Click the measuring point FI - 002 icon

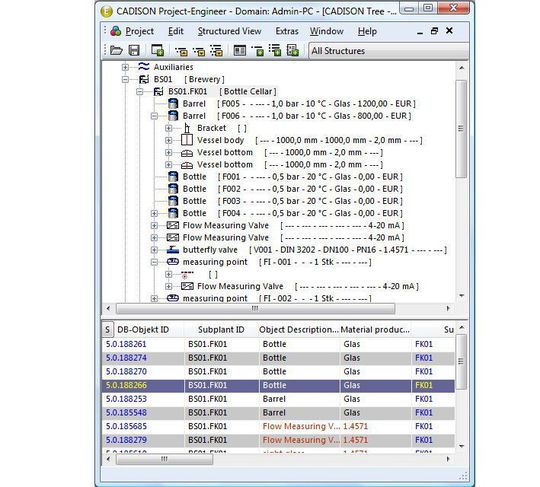coord(173,298)
